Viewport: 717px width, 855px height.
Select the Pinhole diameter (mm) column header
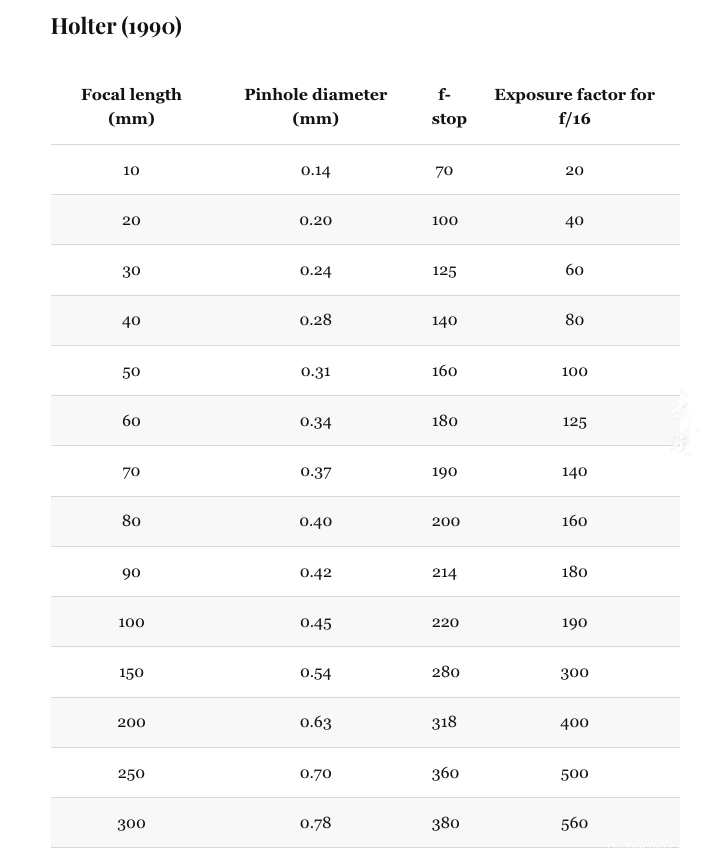tap(316, 106)
